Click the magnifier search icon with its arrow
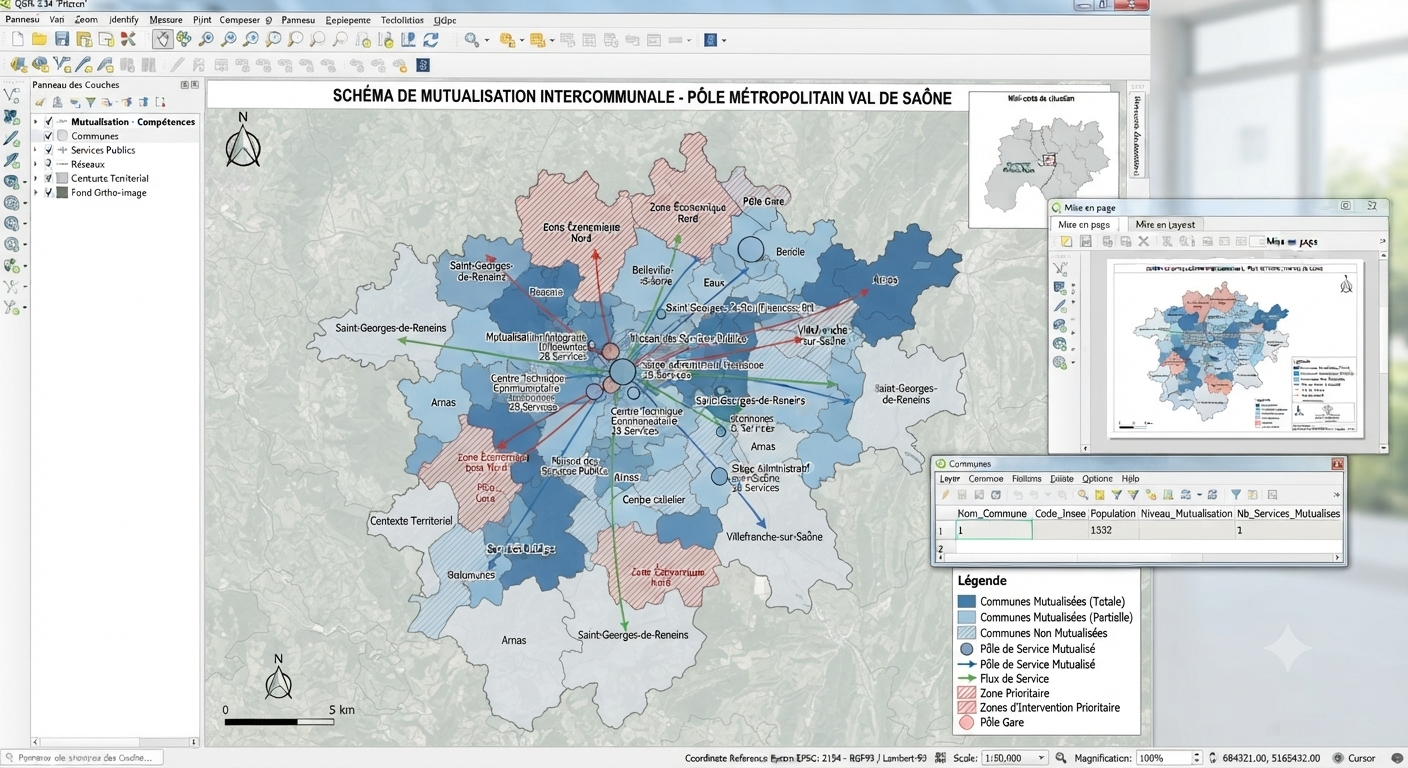 coord(471,40)
